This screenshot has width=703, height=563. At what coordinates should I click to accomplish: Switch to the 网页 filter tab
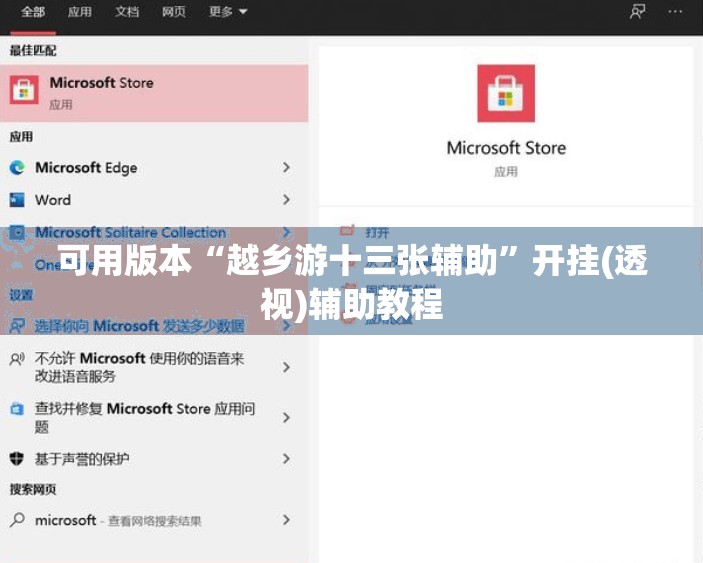coord(174,12)
